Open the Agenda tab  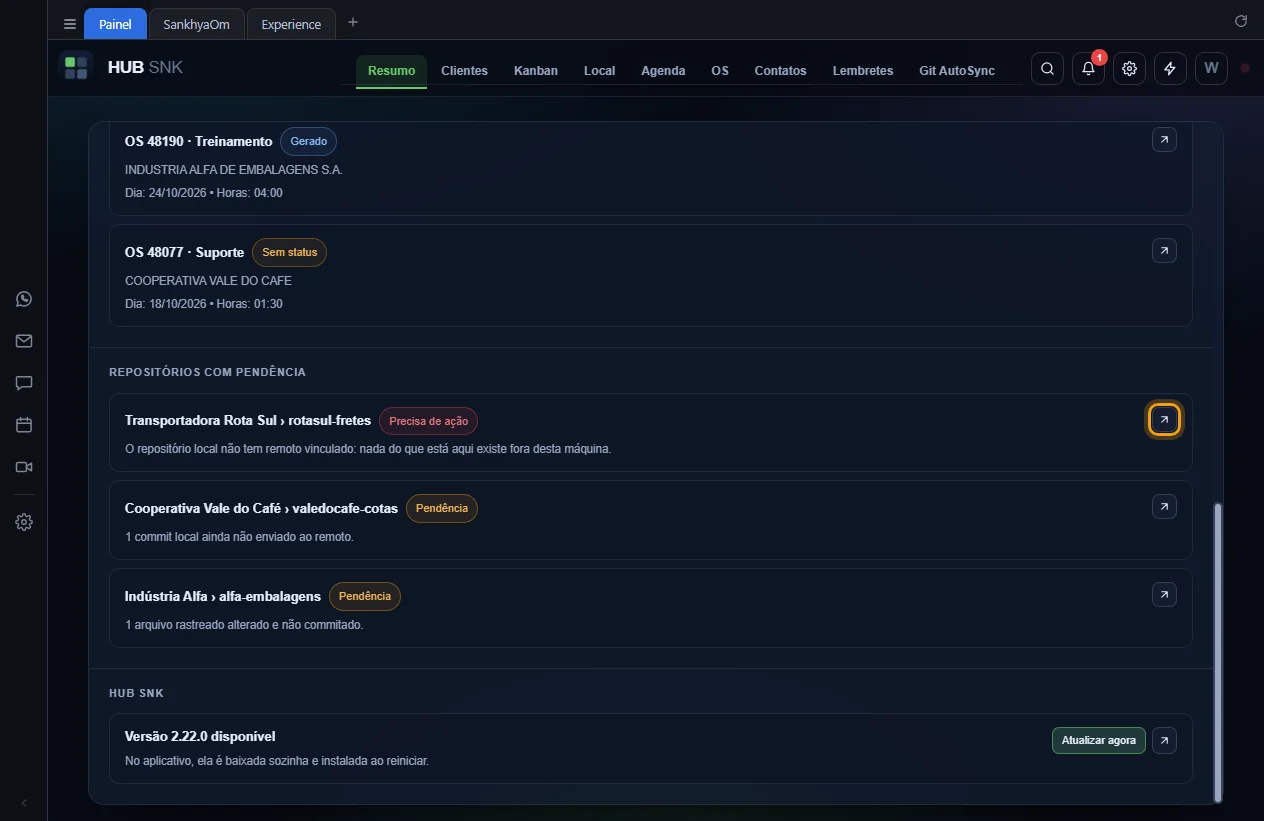pyautogui.click(x=663, y=71)
